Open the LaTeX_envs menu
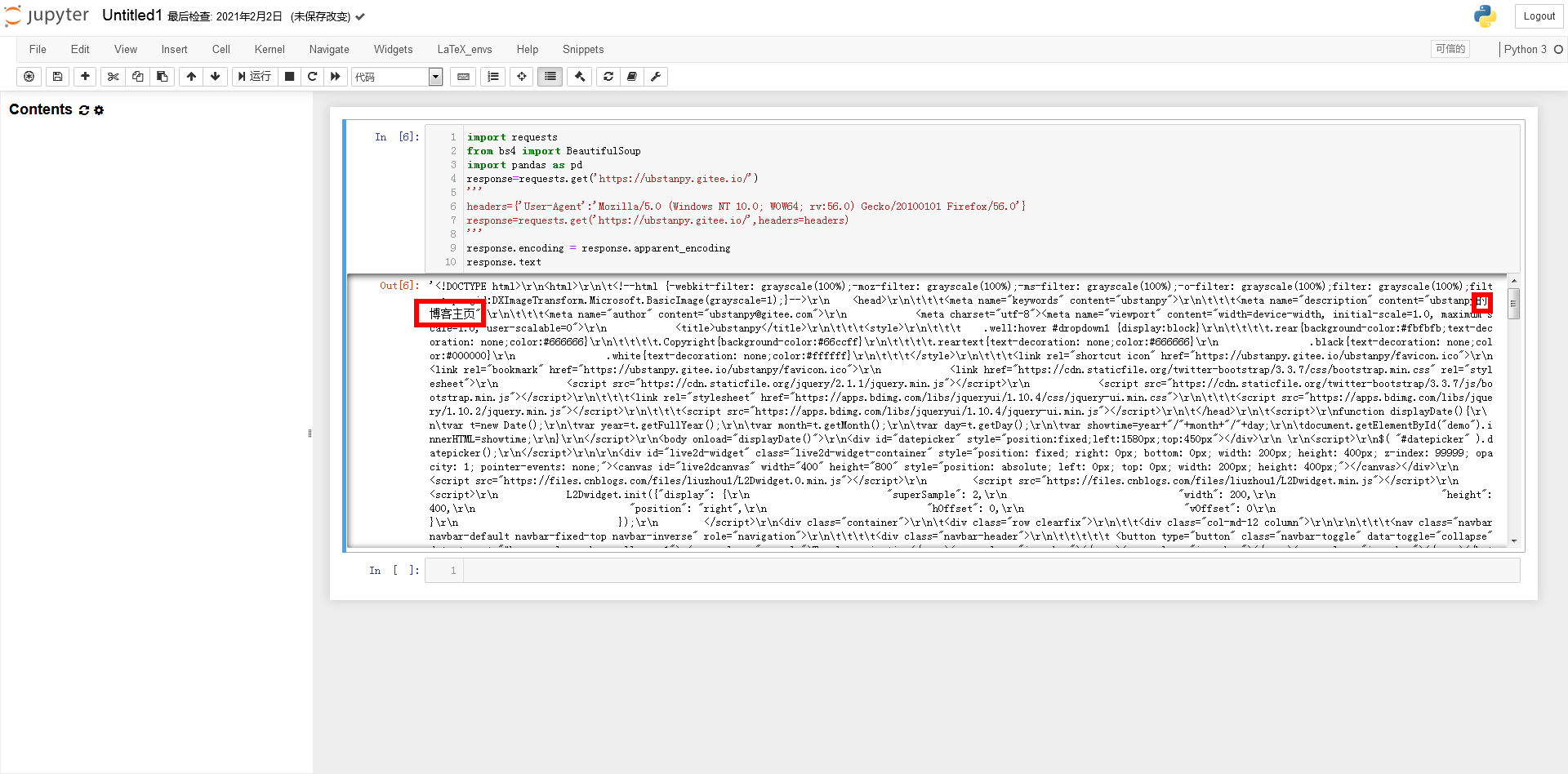The height and width of the screenshot is (774, 1568). [465, 50]
